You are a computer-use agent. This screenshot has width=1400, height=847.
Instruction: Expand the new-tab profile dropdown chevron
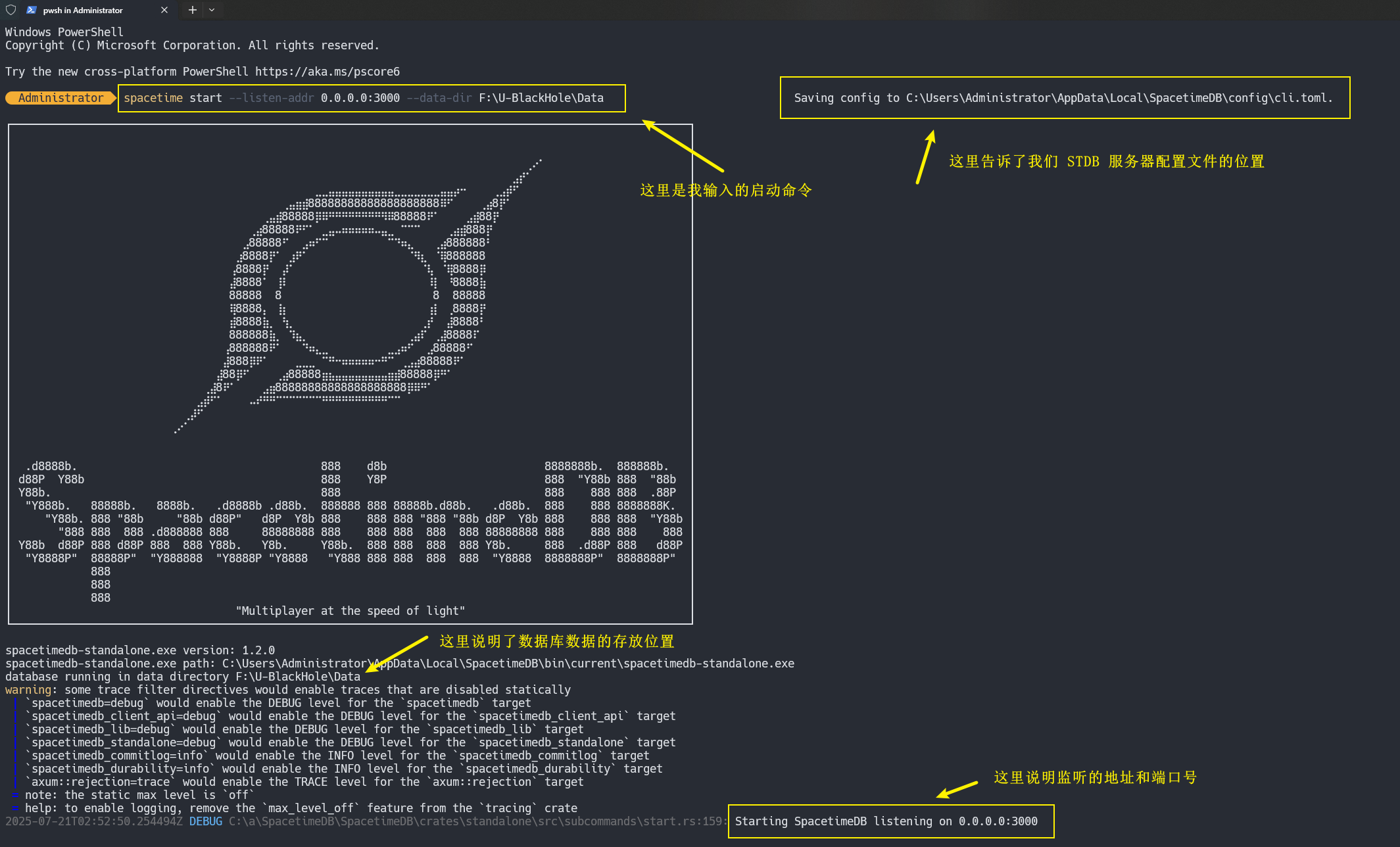point(212,10)
